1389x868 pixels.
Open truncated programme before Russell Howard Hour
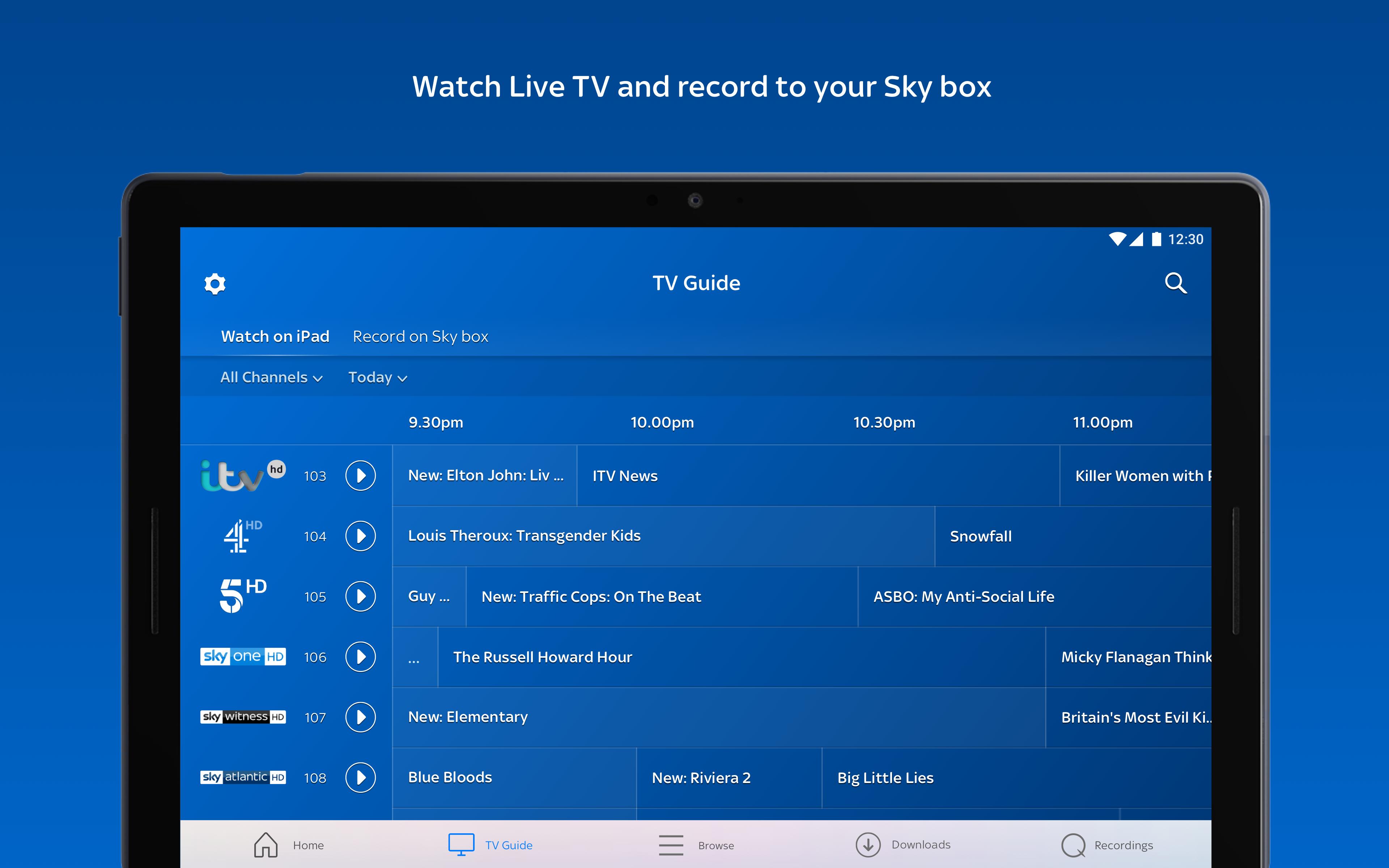pos(415,657)
